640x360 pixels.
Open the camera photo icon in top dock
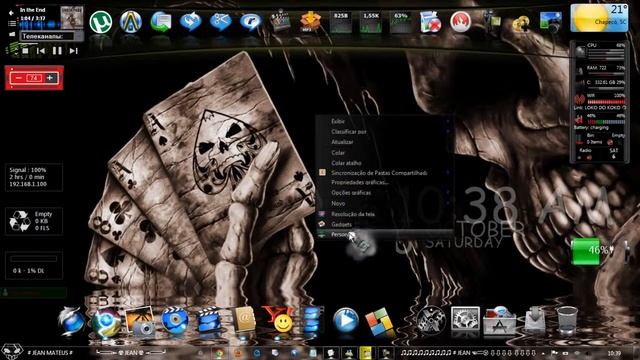(x=550, y=21)
